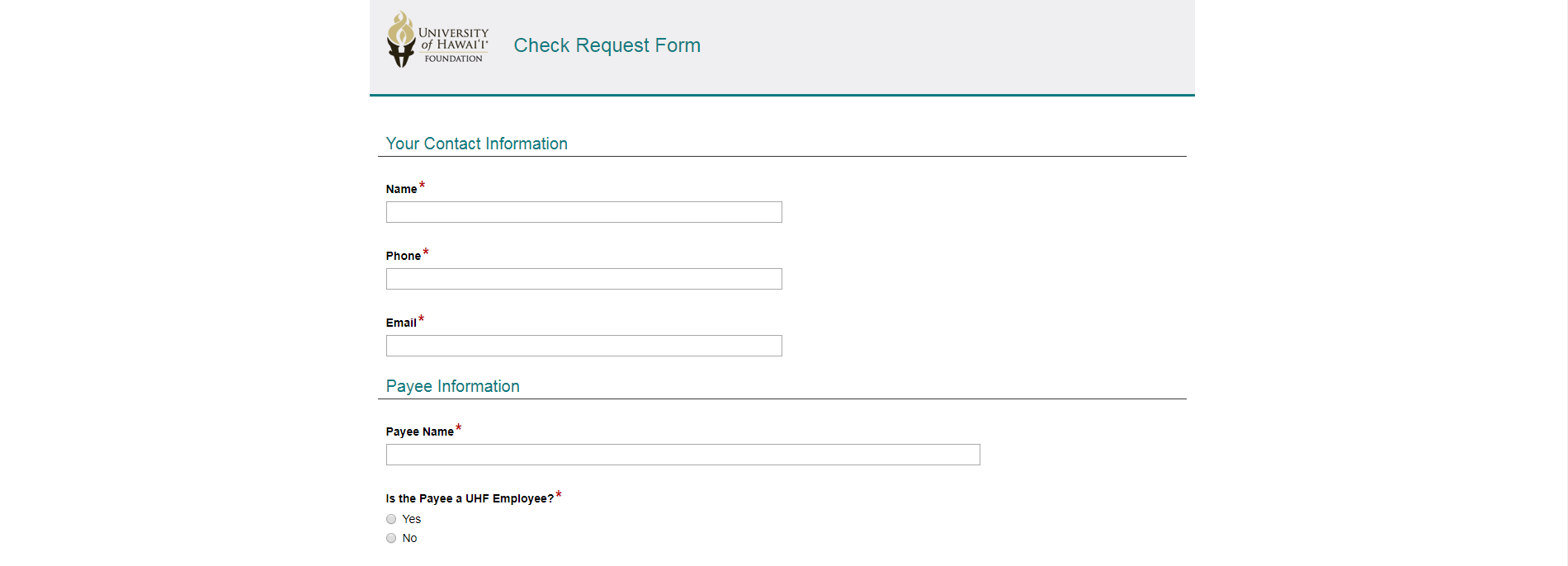Click the Payee Name text field
1568x566 pixels.
(682, 455)
